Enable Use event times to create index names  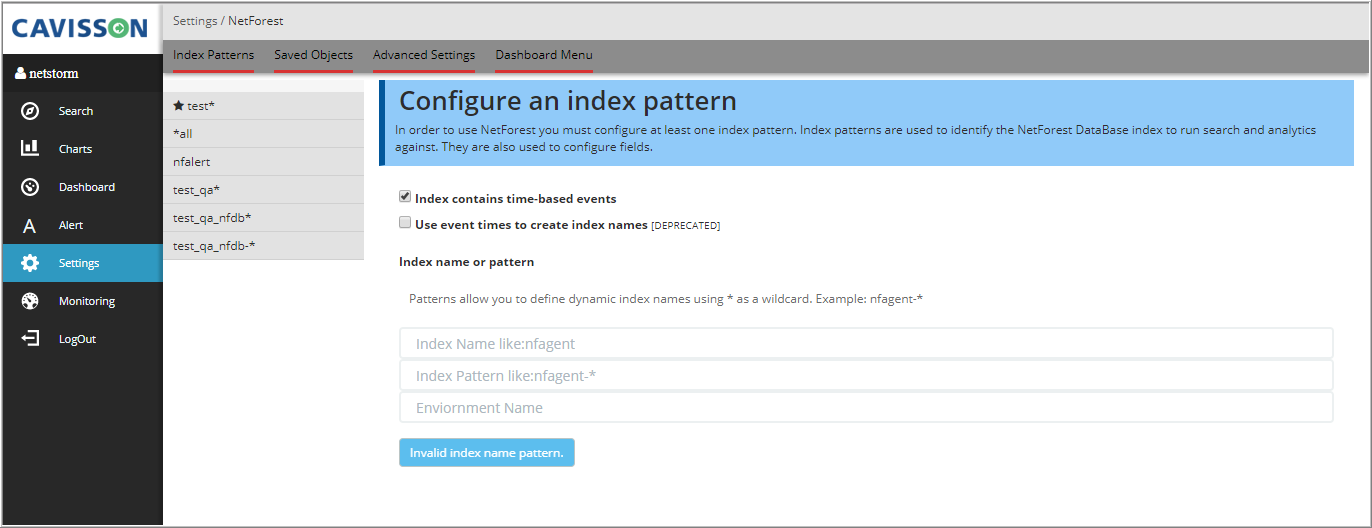coord(405,223)
